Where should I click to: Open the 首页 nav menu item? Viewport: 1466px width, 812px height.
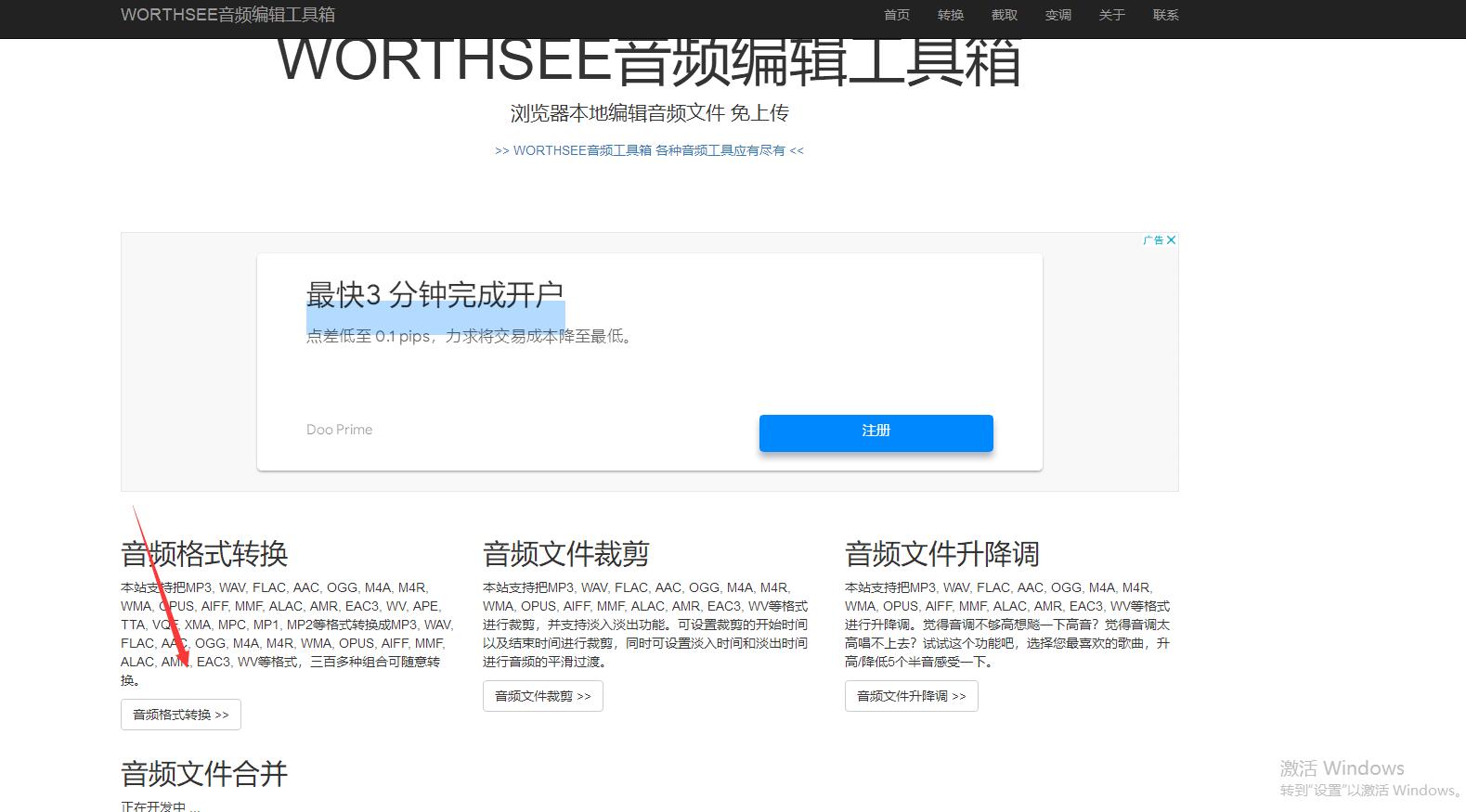pyautogui.click(x=897, y=15)
